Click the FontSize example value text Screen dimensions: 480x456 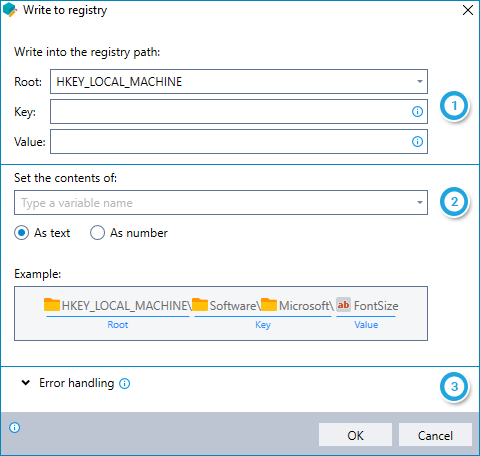[x=376, y=306]
